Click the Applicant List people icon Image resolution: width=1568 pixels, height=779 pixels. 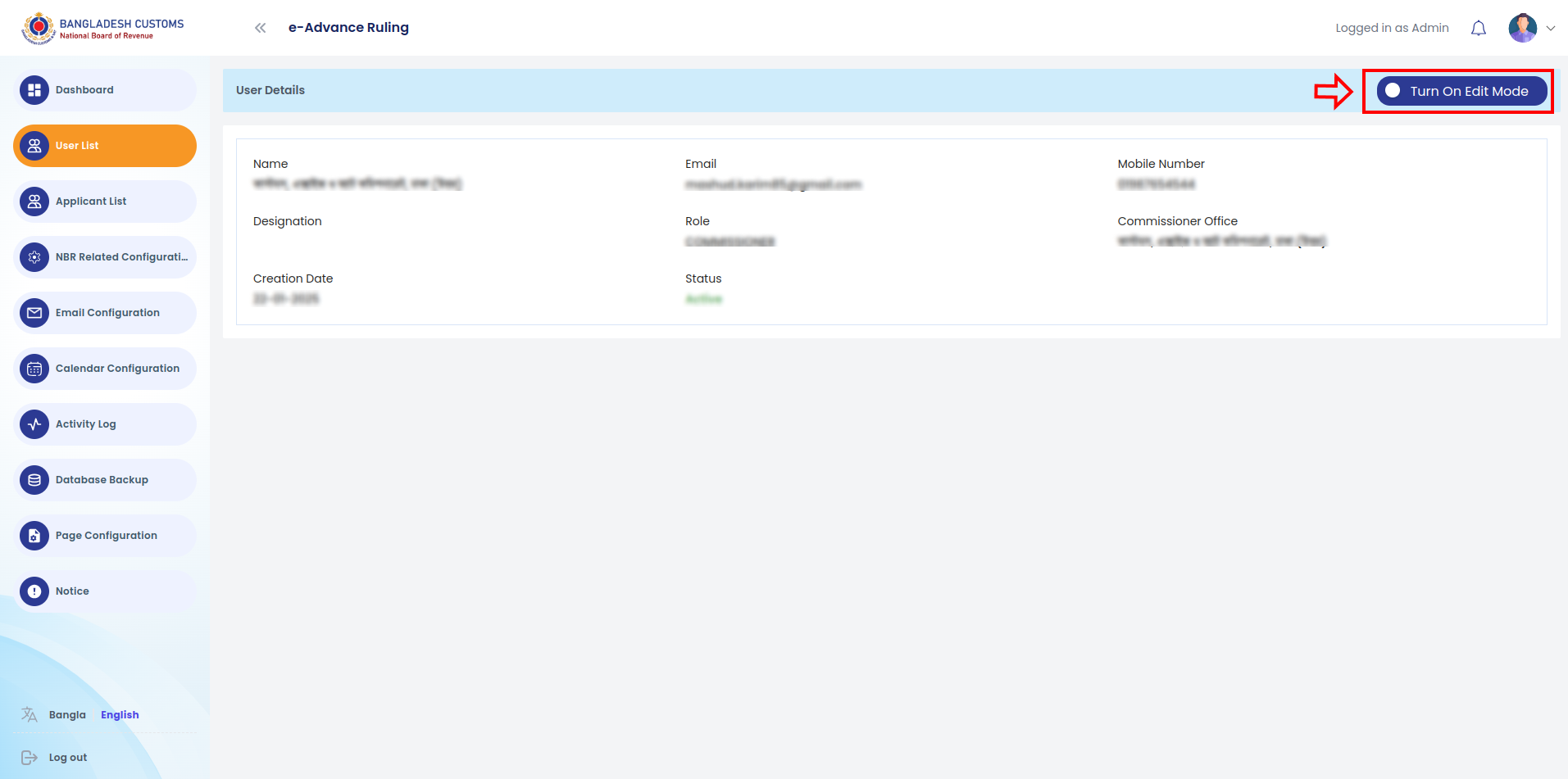pos(34,202)
